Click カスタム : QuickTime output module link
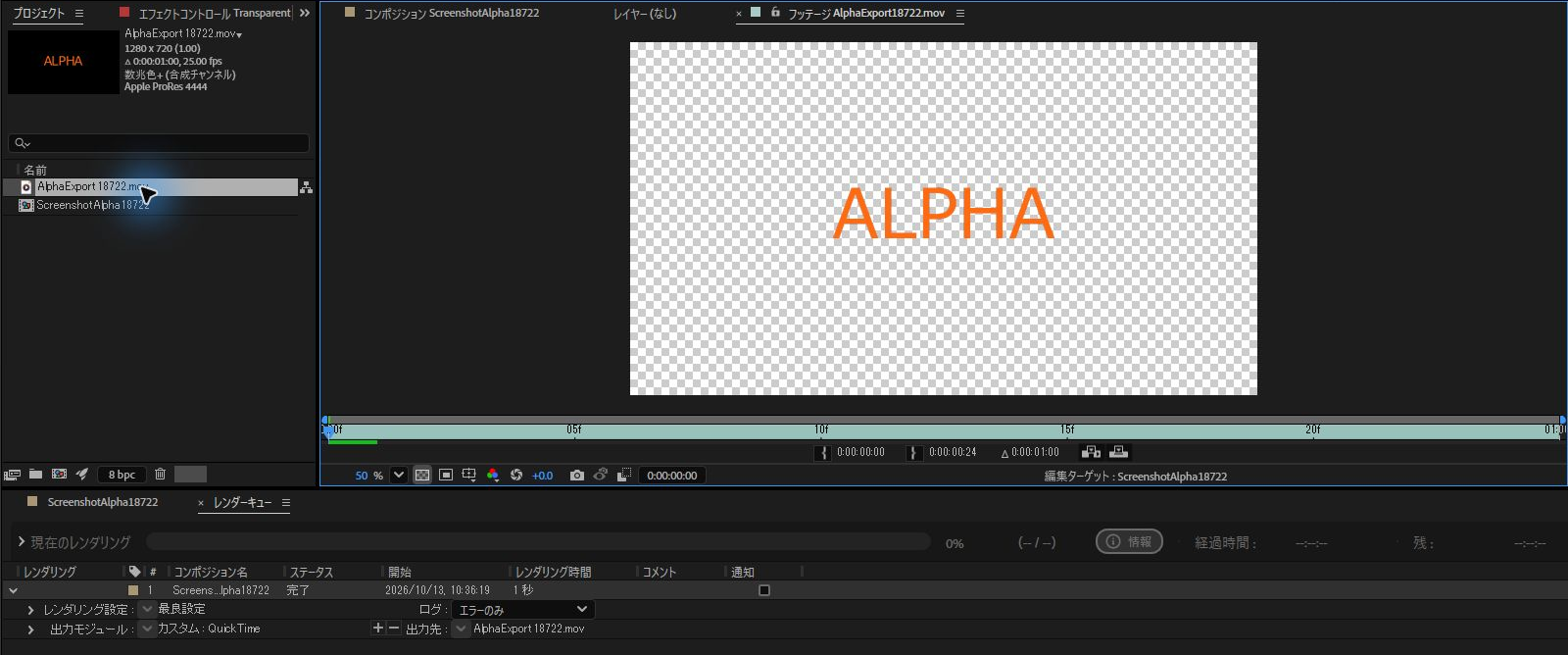 click(209, 629)
